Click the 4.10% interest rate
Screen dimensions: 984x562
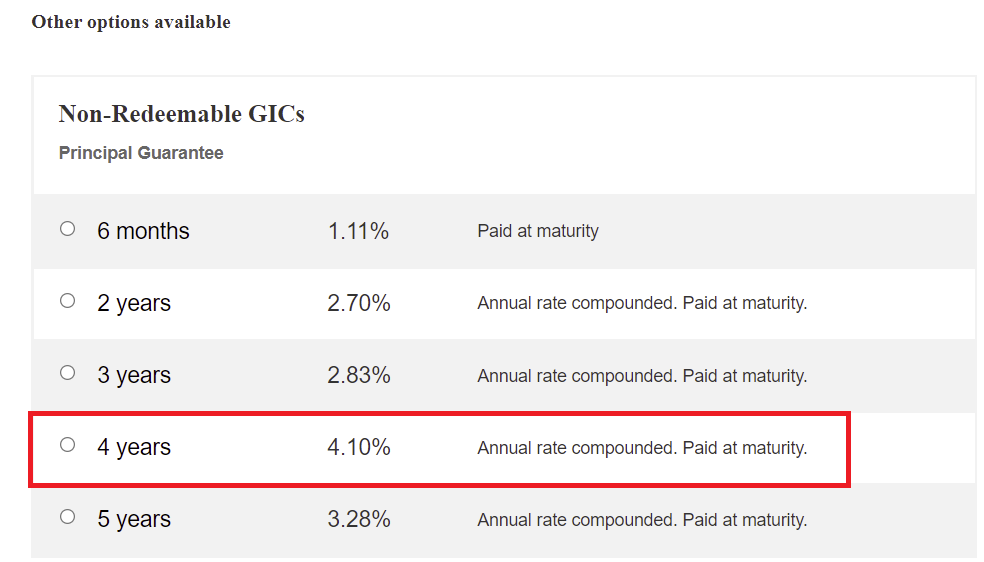point(358,447)
